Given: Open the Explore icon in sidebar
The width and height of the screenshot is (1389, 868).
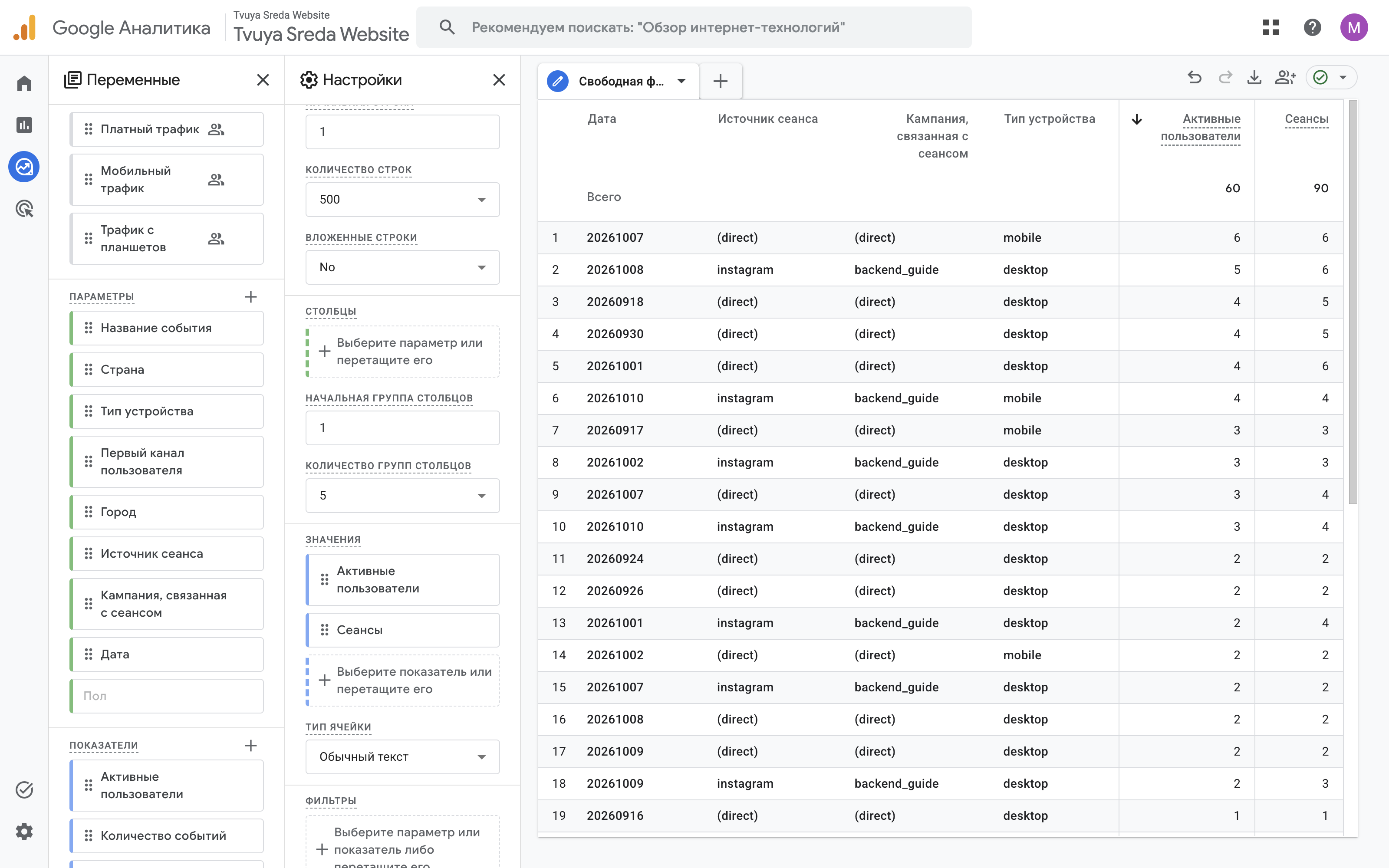Looking at the screenshot, I should coord(24,167).
